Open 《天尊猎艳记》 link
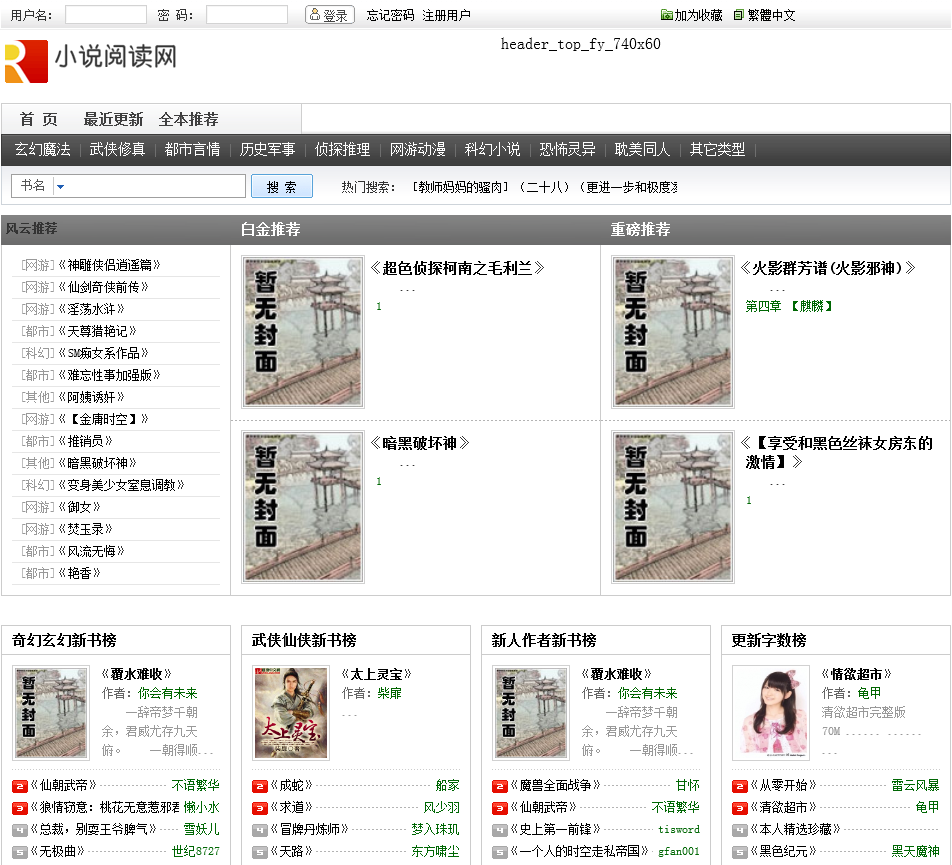This screenshot has height=865, width=952. pyautogui.click(x=97, y=331)
